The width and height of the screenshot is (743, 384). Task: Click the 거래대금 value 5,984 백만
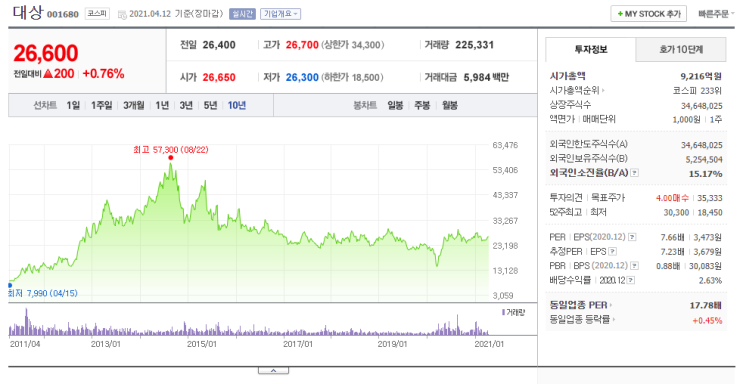pos(486,77)
